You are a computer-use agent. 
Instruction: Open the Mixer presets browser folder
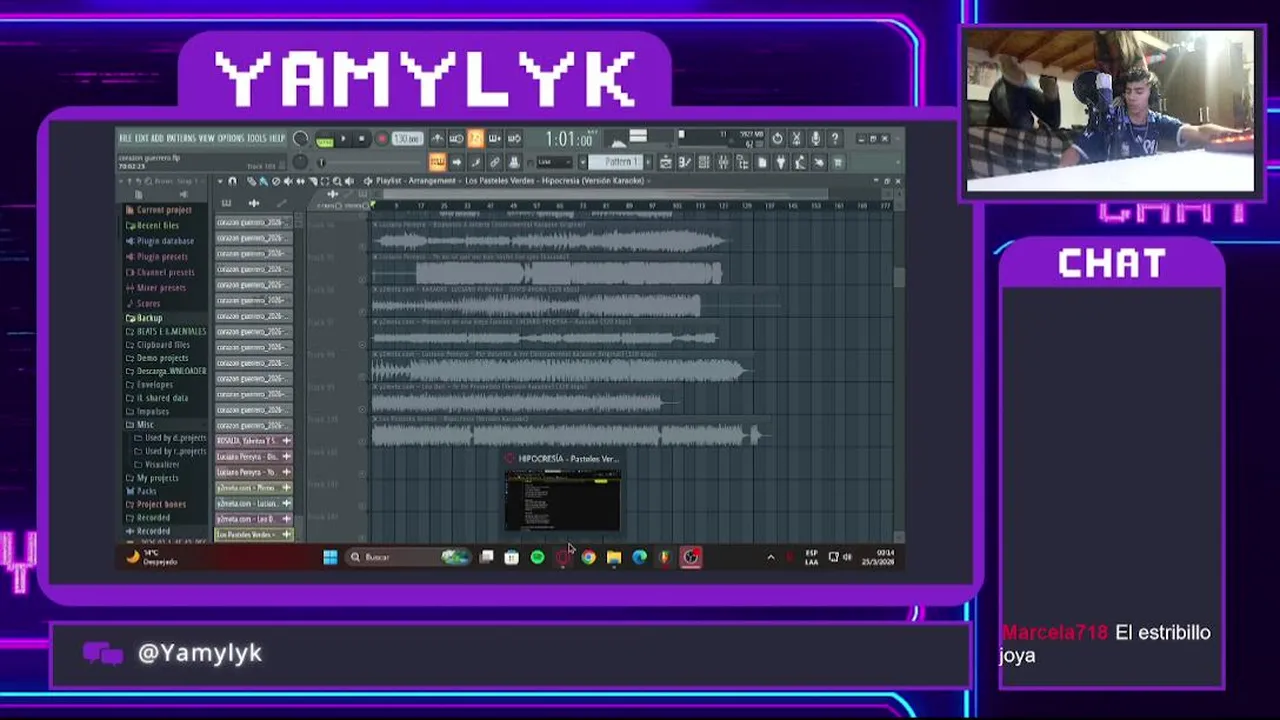click(160, 288)
